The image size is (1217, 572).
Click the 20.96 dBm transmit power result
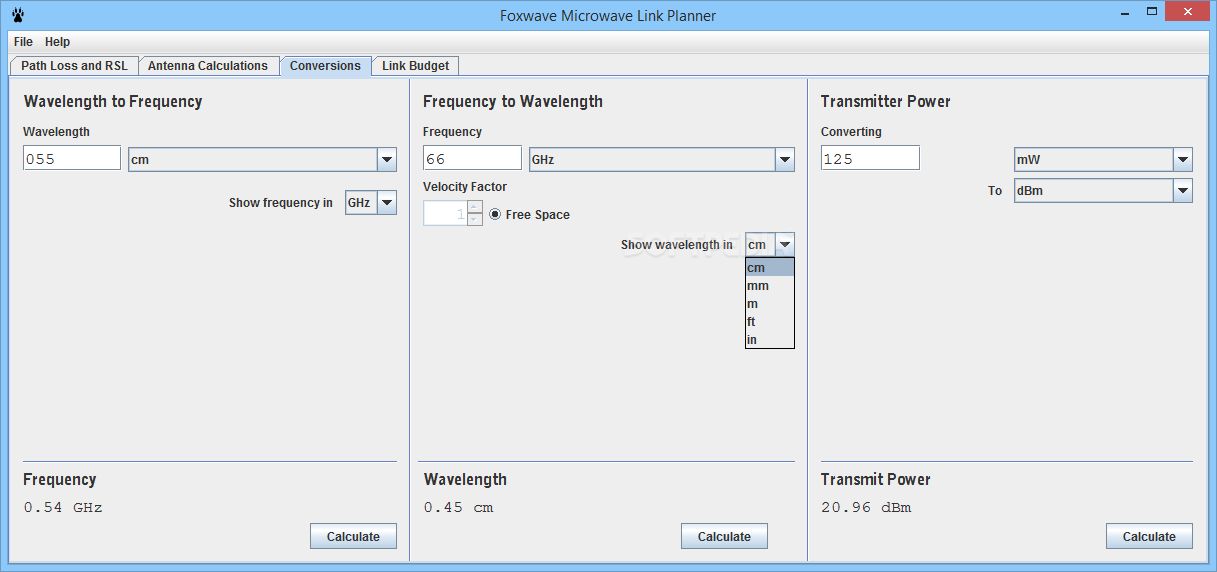866,508
